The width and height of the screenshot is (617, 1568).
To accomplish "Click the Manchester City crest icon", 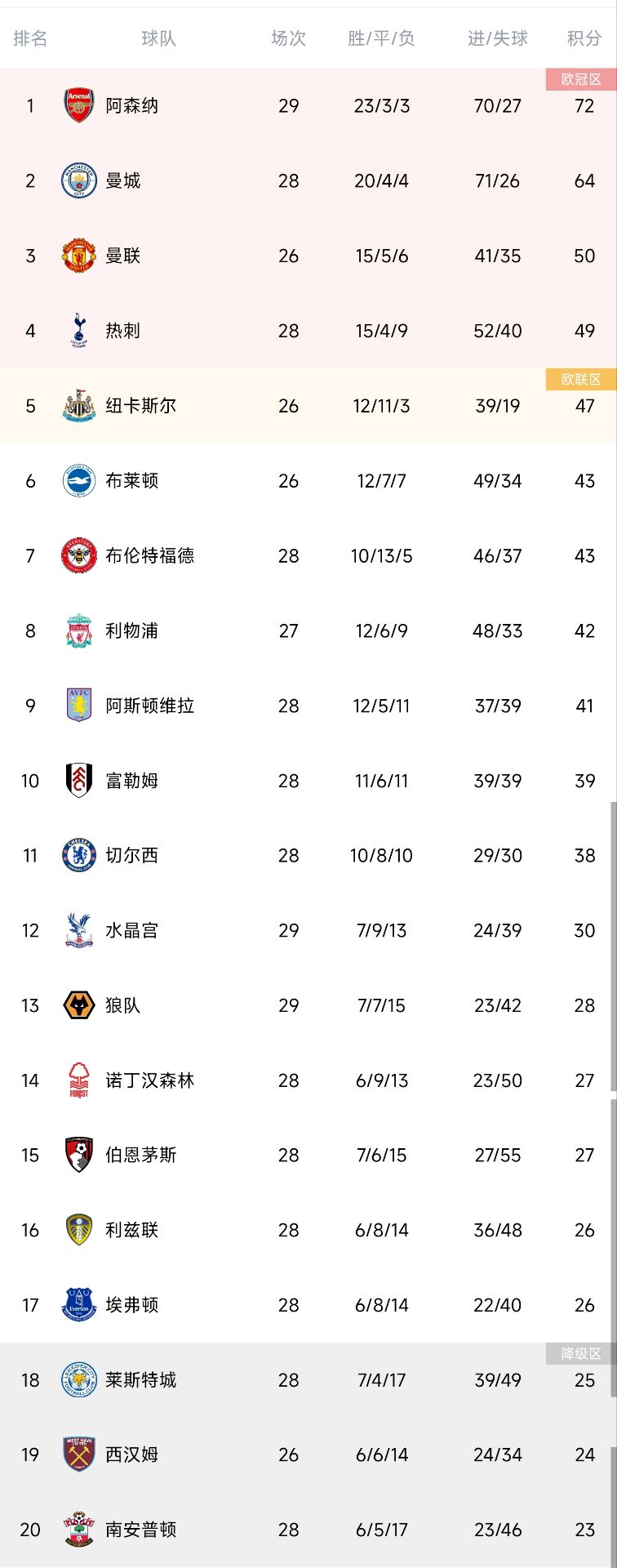I will click(x=79, y=180).
